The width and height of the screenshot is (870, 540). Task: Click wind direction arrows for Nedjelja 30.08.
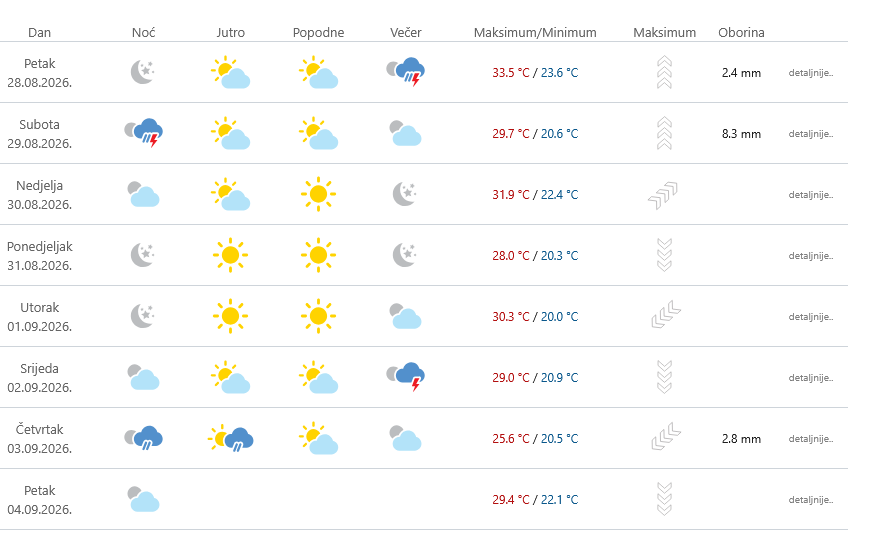pyautogui.click(x=663, y=195)
